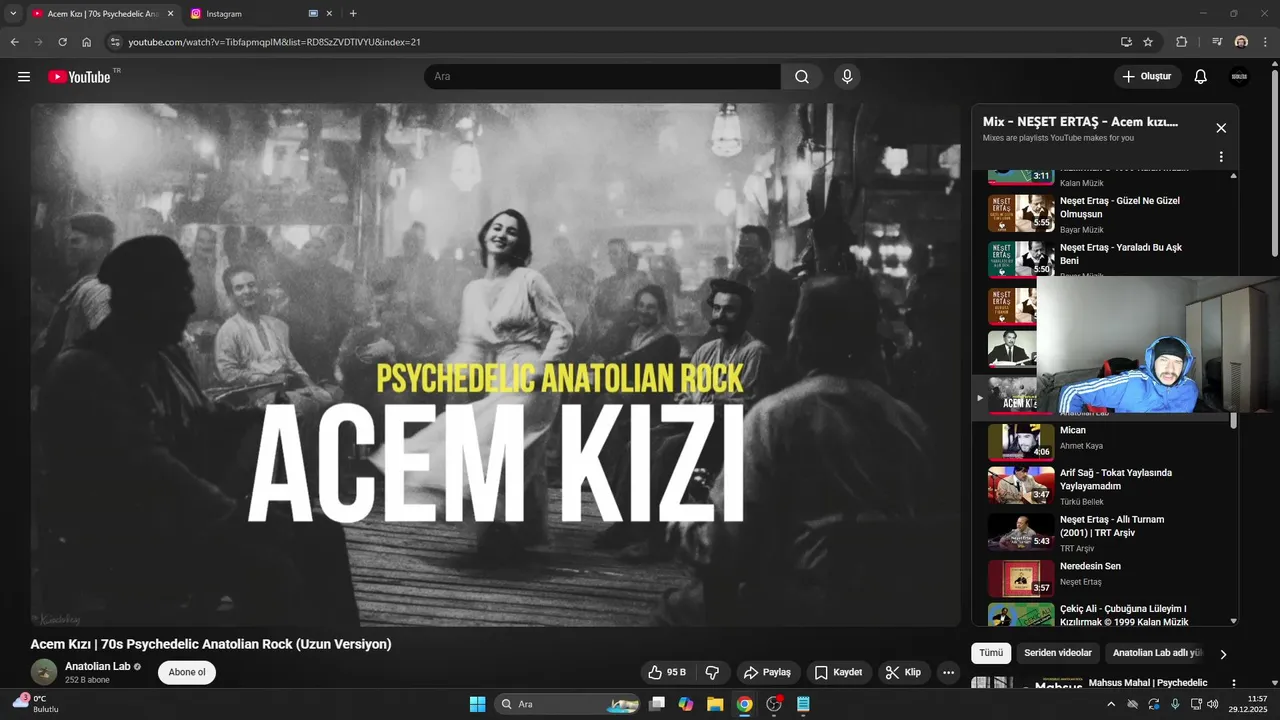Screen dimensions: 1280x720
Task: Open the YouTube account avatar menu
Action: 1239,77
